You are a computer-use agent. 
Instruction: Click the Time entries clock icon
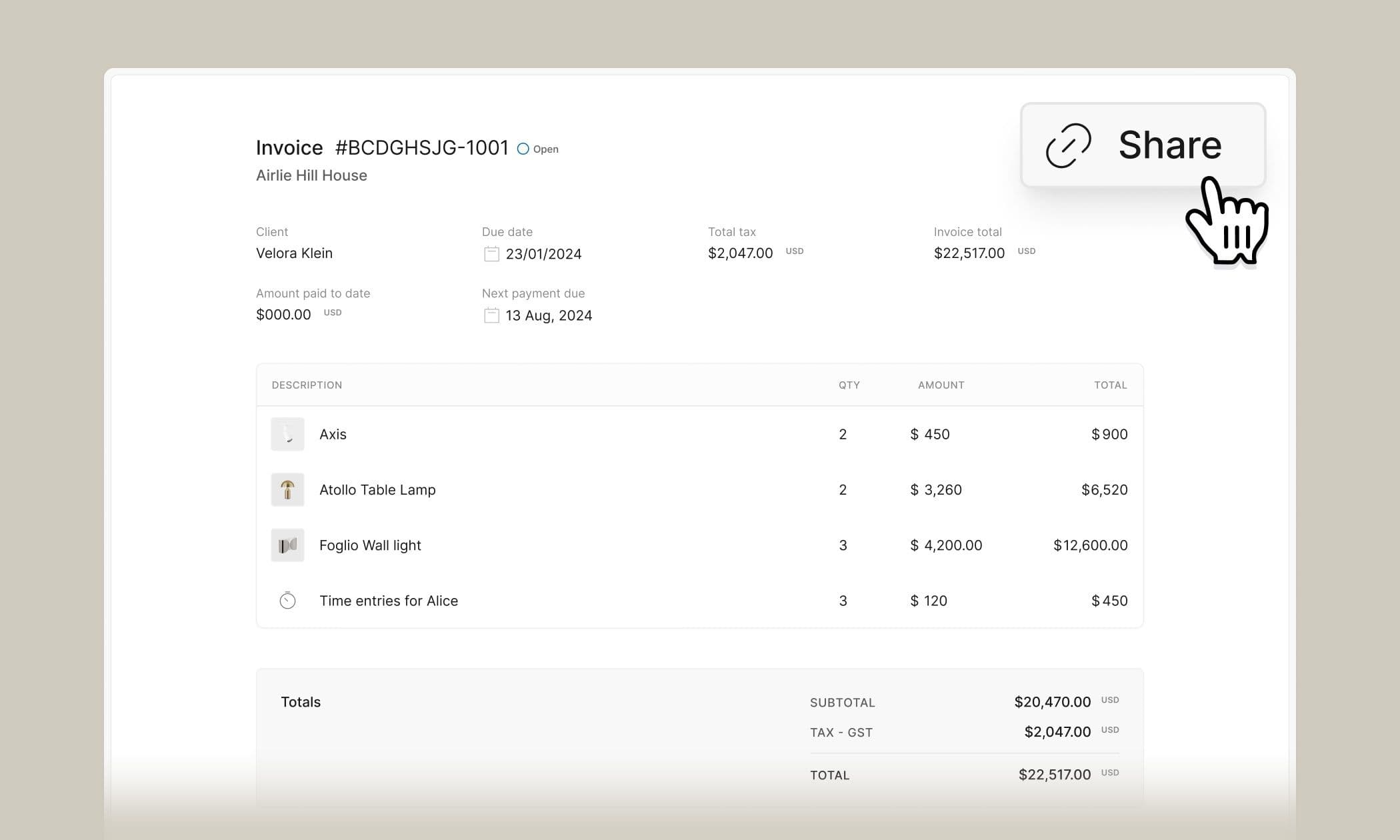[287, 600]
